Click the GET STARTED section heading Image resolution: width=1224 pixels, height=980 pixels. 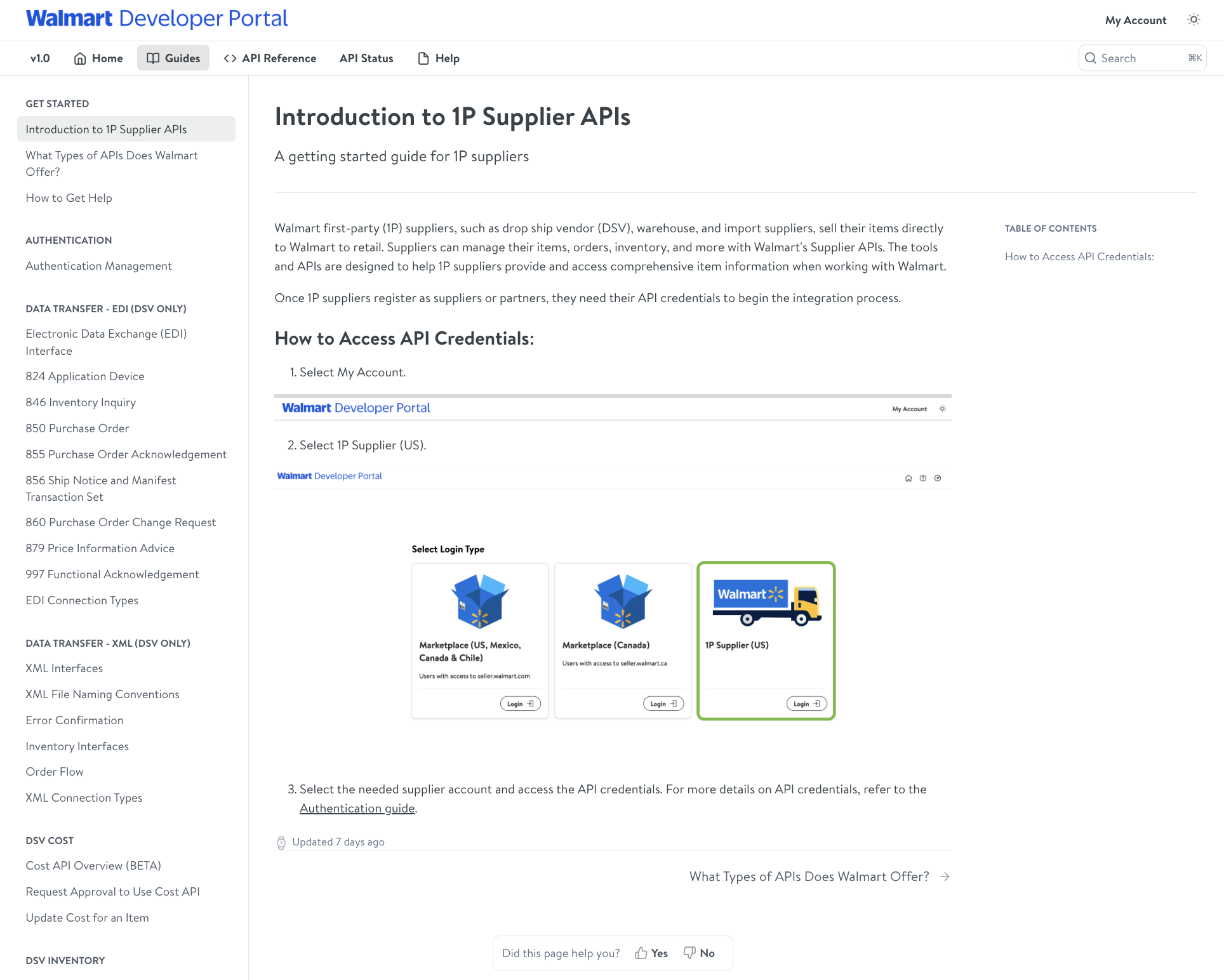(x=57, y=103)
